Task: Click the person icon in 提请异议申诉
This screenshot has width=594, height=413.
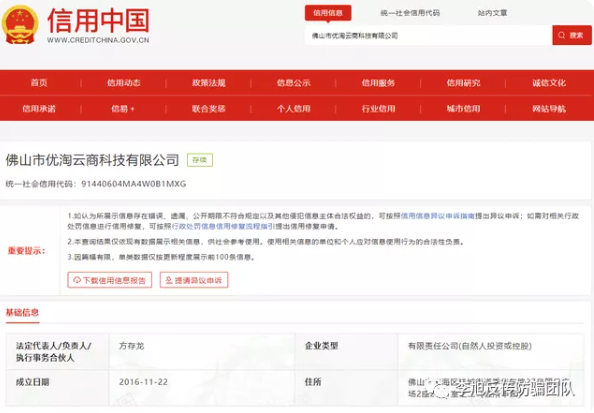Action: pyautogui.click(x=169, y=280)
